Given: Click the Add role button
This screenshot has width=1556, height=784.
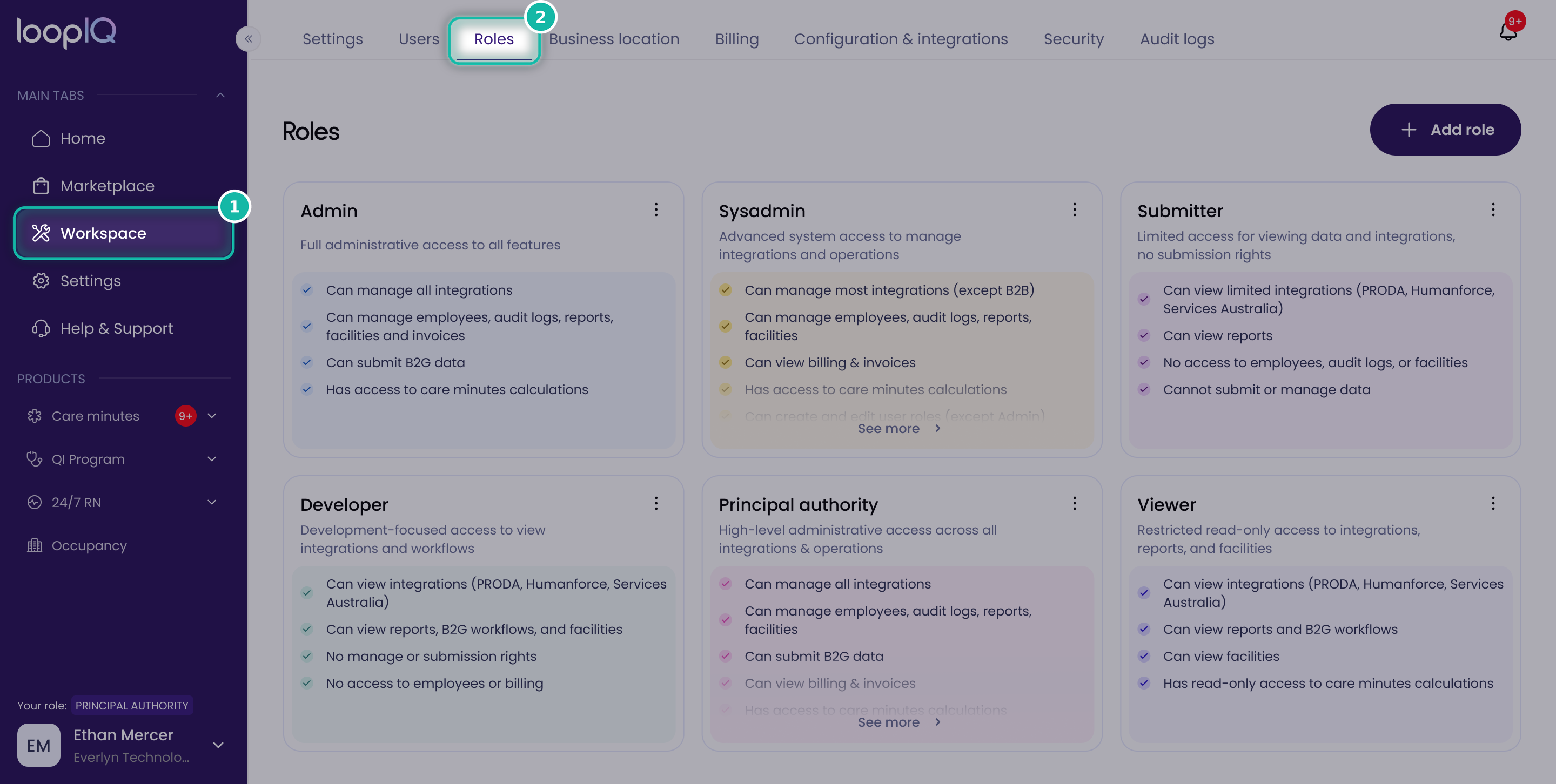Looking at the screenshot, I should (x=1445, y=130).
